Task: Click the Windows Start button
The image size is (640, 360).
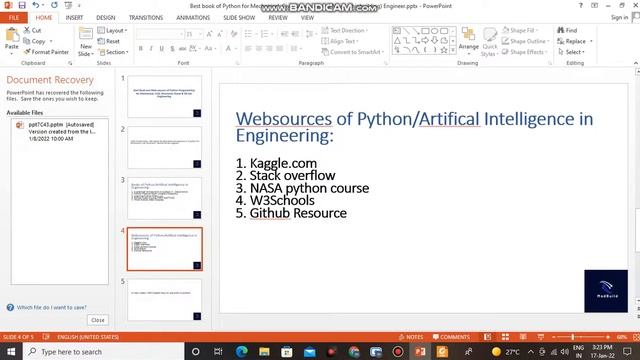Action: 11,351
